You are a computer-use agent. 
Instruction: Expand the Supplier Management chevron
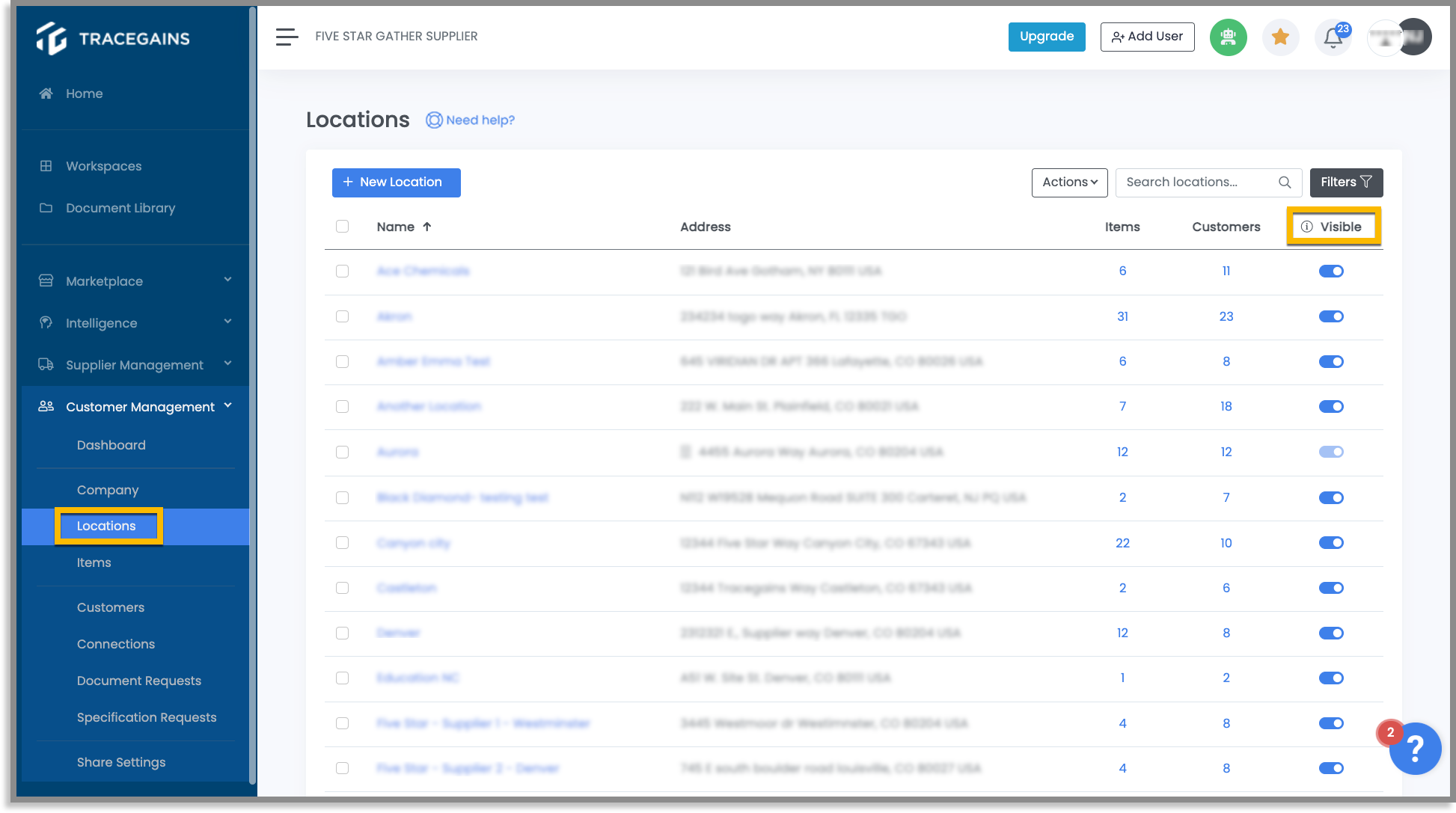point(228,364)
